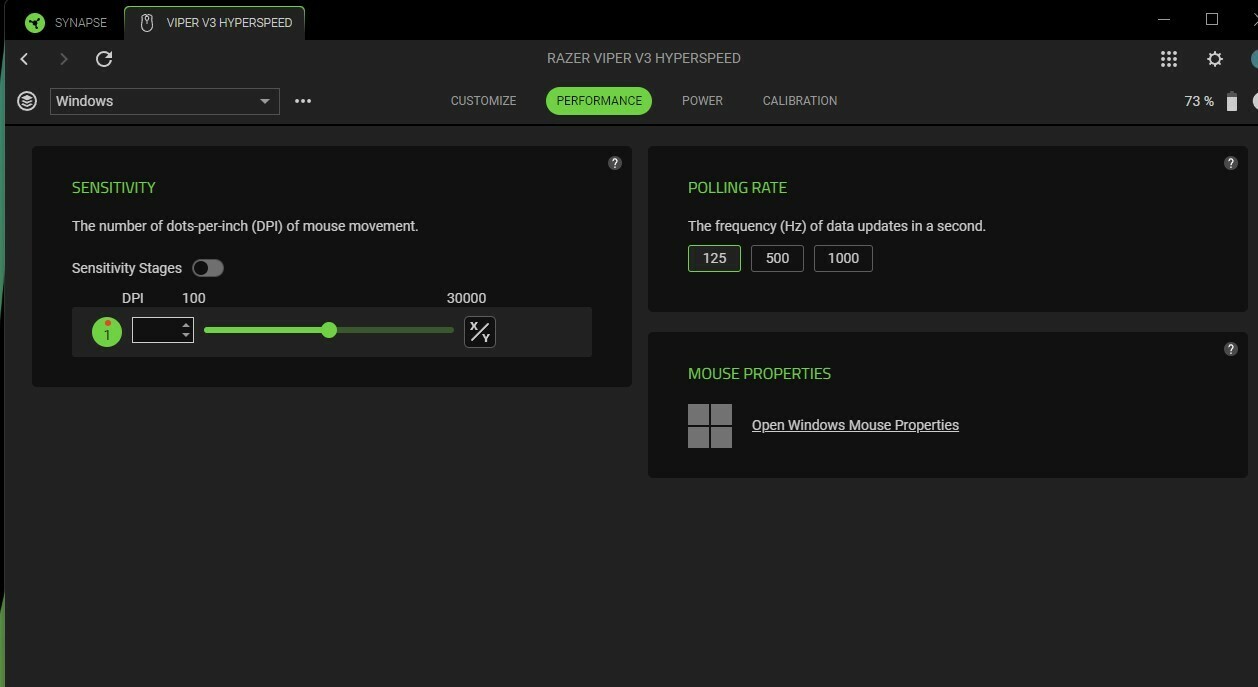Viewport: 1258px width, 687px height.
Task: Select DPI stage 1 indicator
Action: (107, 332)
